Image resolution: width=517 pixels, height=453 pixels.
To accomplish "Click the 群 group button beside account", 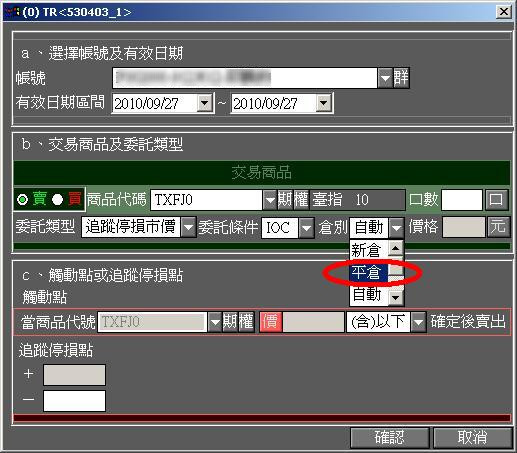I will [x=401, y=78].
